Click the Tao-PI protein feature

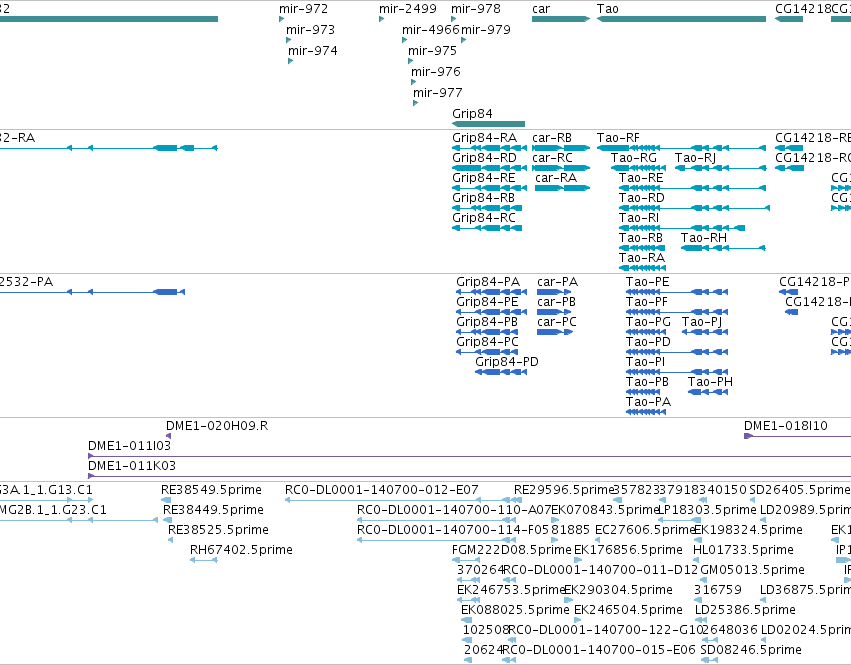pyautogui.click(x=677, y=372)
